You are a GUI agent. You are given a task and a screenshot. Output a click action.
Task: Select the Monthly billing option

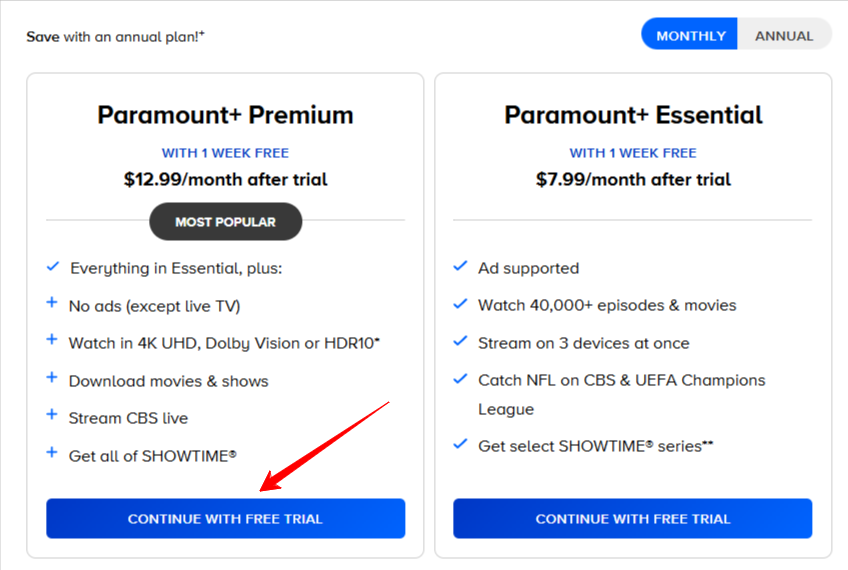pos(690,35)
